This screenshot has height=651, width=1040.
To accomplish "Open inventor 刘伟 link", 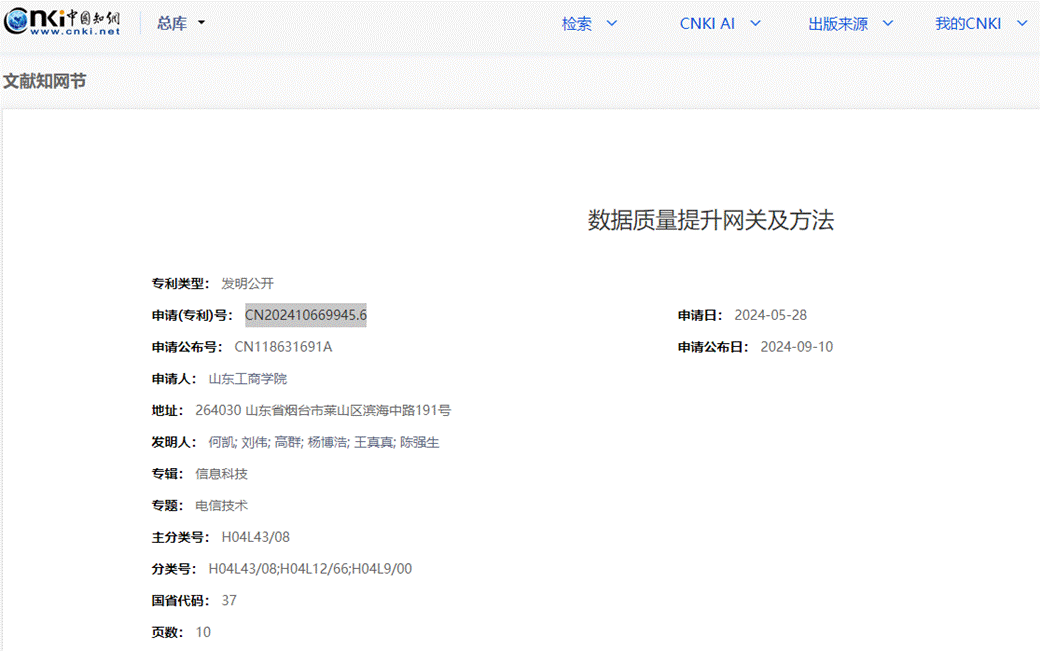I will [x=254, y=442].
